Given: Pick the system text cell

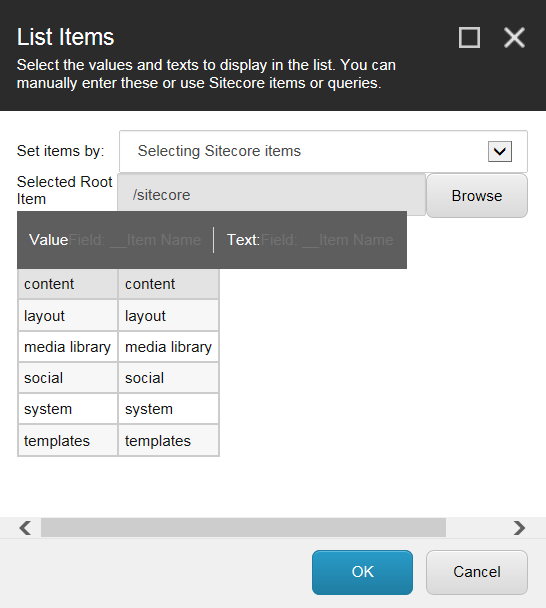Looking at the screenshot, I should [x=169, y=409].
